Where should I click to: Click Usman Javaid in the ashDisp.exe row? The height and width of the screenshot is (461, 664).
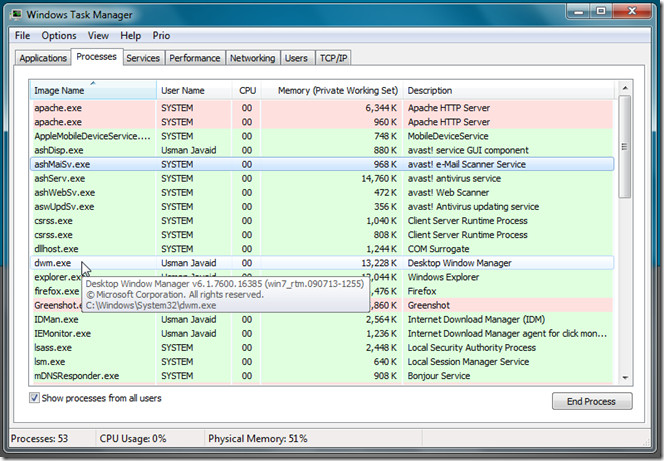click(188, 150)
